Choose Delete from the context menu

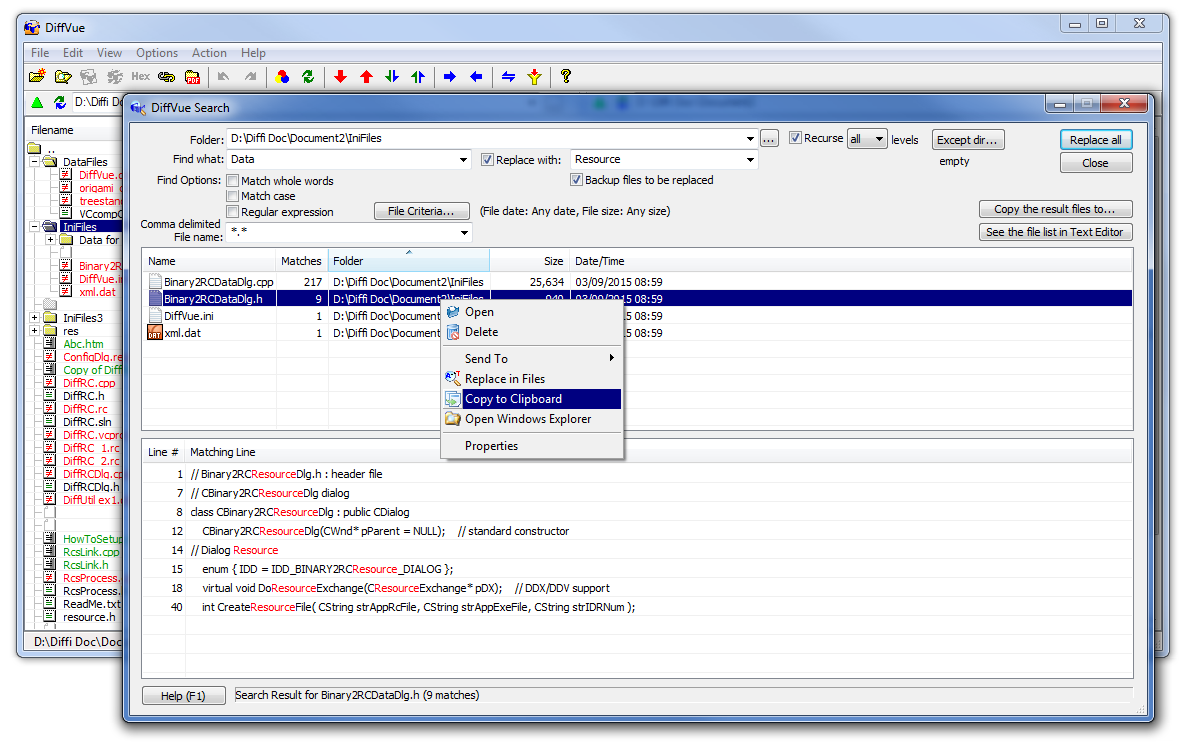pos(532,332)
